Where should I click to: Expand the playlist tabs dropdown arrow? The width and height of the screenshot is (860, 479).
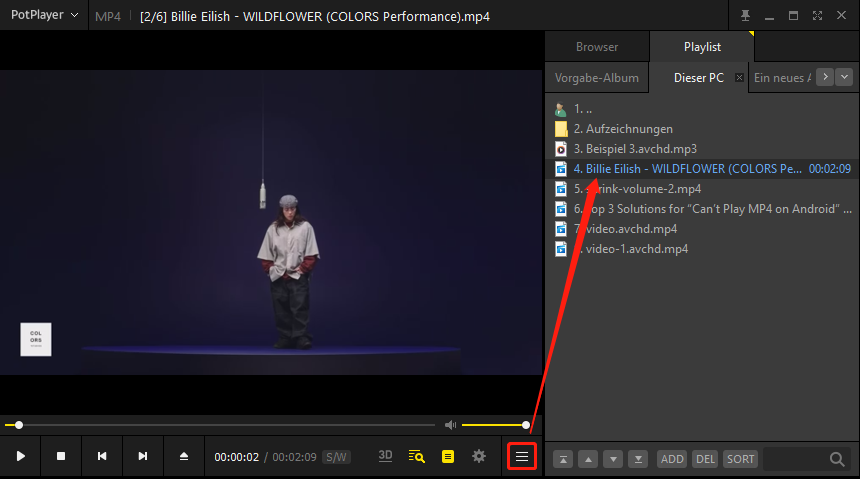click(x=845, y=77)
